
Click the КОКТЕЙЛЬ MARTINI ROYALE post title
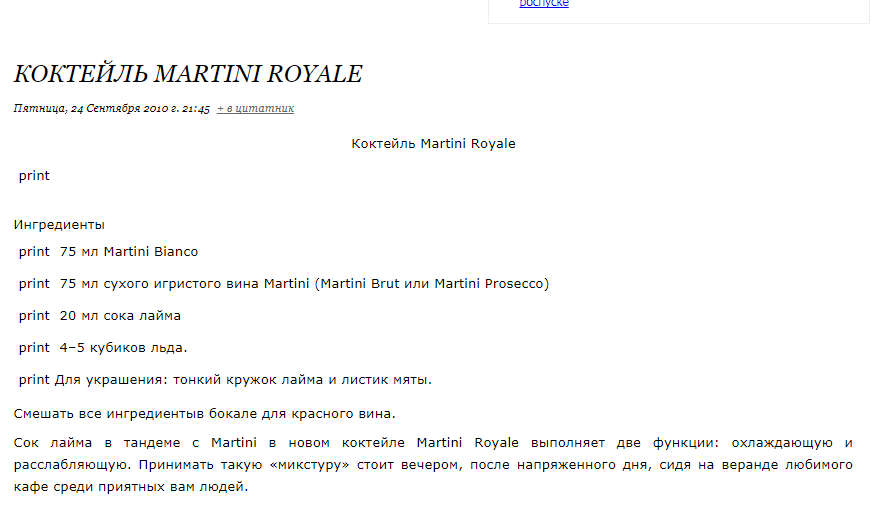pos(188,74)
